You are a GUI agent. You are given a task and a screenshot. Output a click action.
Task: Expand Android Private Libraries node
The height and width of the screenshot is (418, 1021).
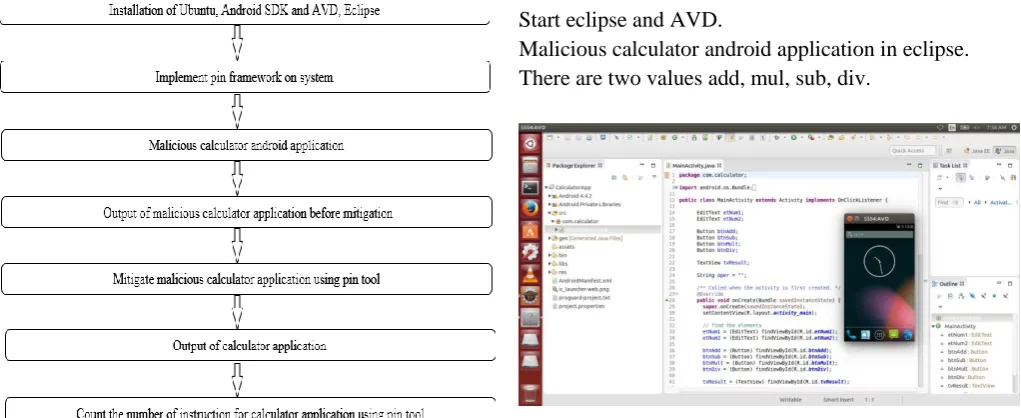click(551, 204)
